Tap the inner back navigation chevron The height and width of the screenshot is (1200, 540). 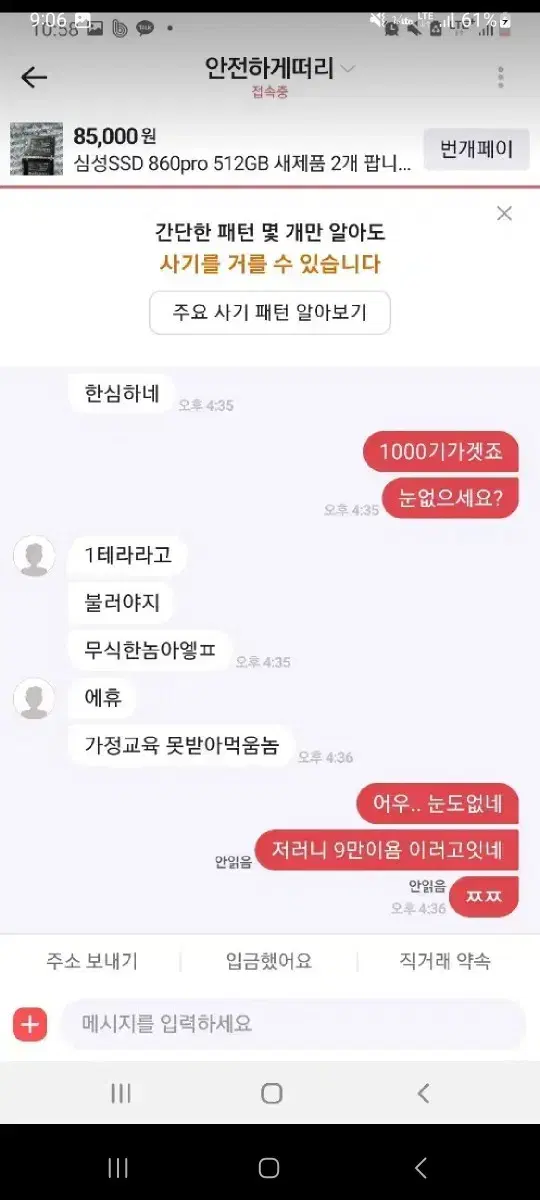tap(423, 1093)
